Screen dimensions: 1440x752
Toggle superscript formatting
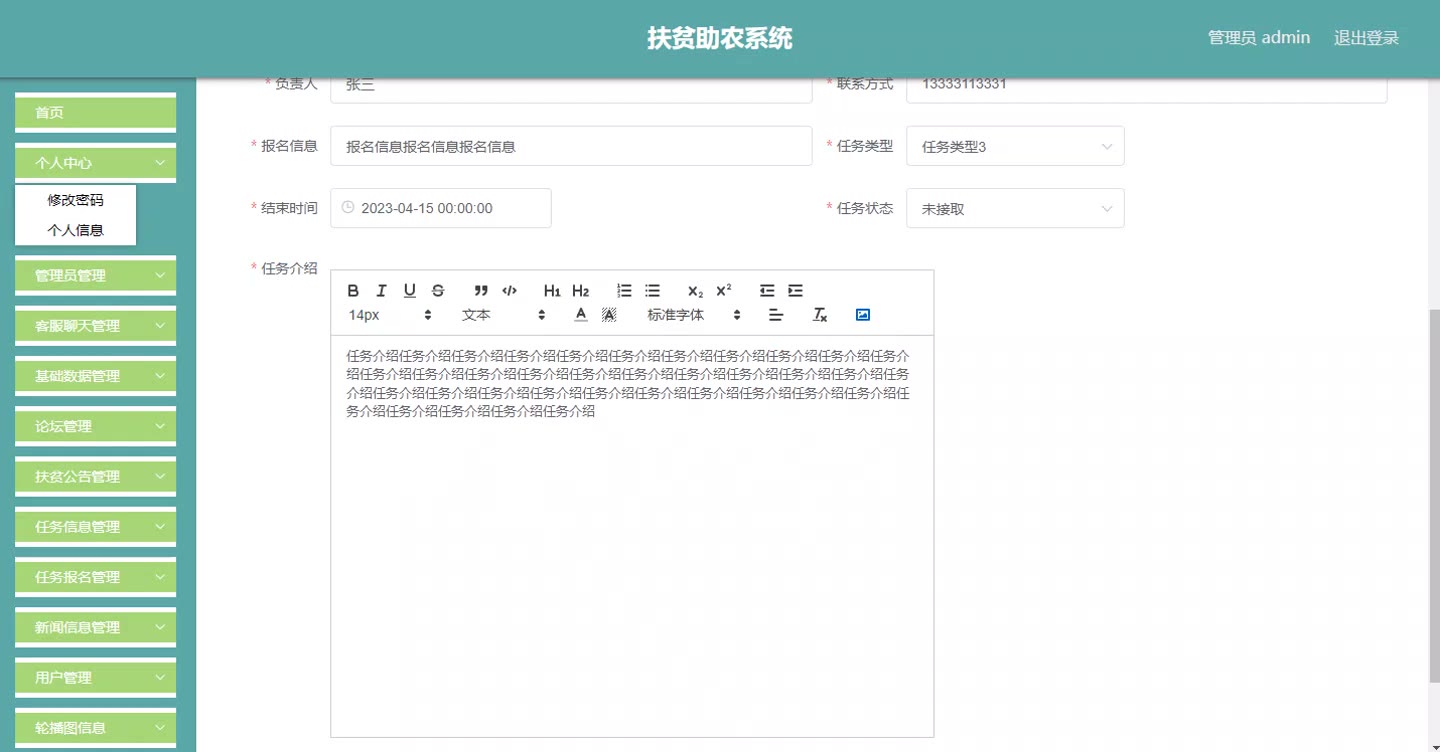[x=724, y=291]
